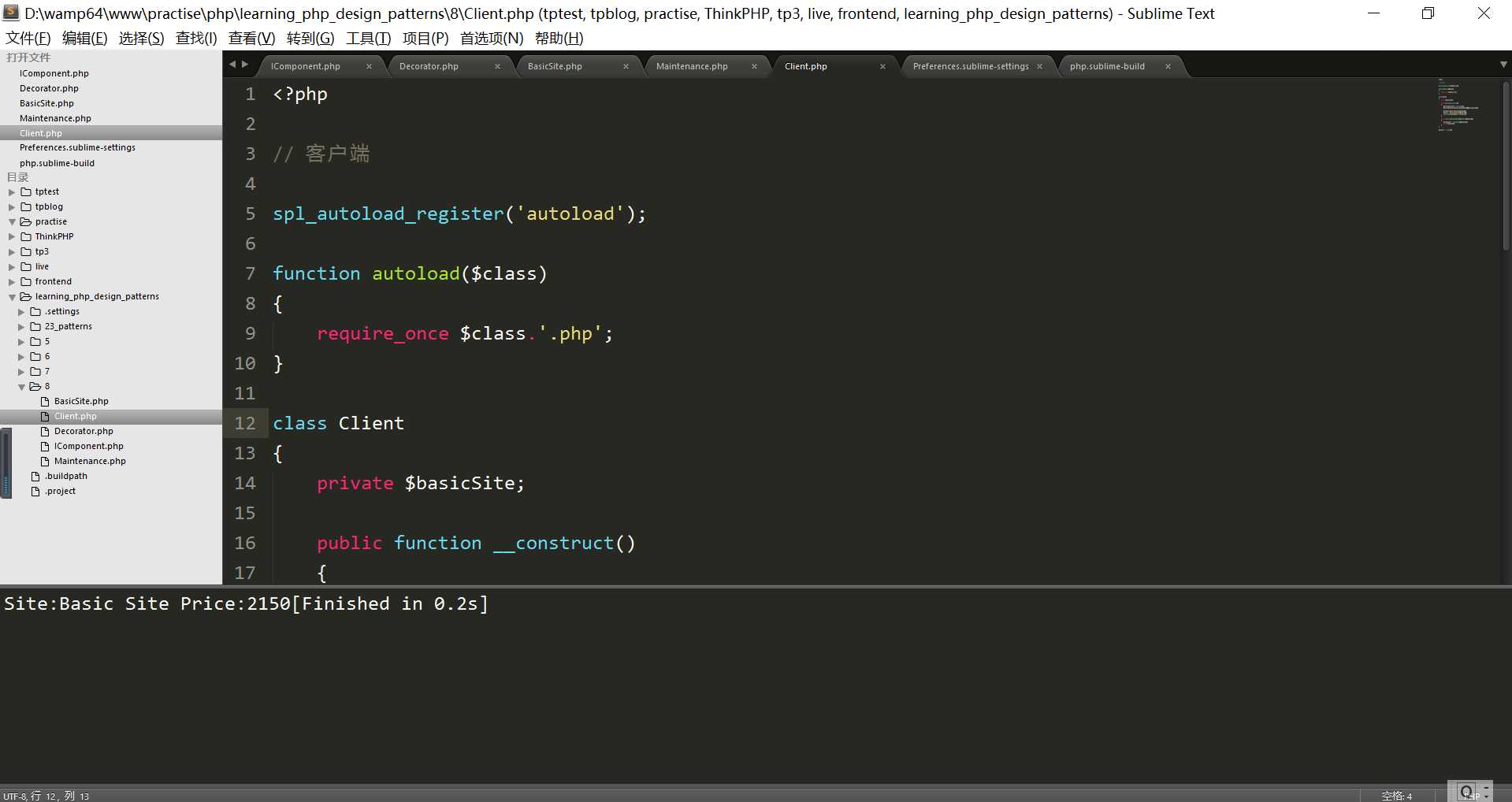Open the tab list dropdown arrow
The height and width of the screenshot is (802, 1512).
coord(1503,65)
